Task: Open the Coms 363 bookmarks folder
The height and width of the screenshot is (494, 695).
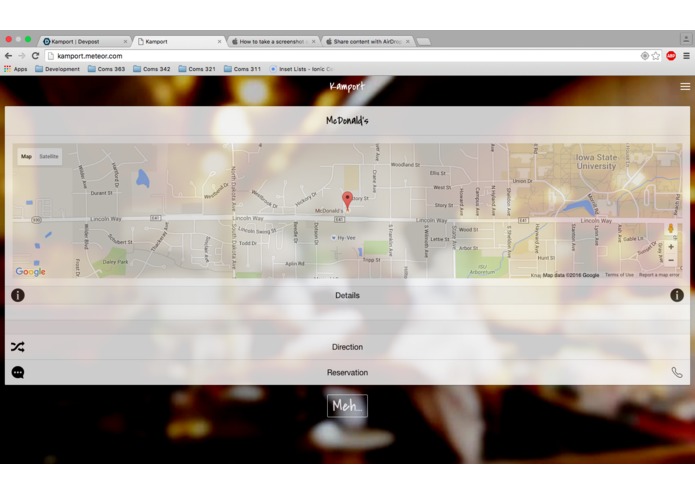Action: pyautogui.click(x=106, y=69)
